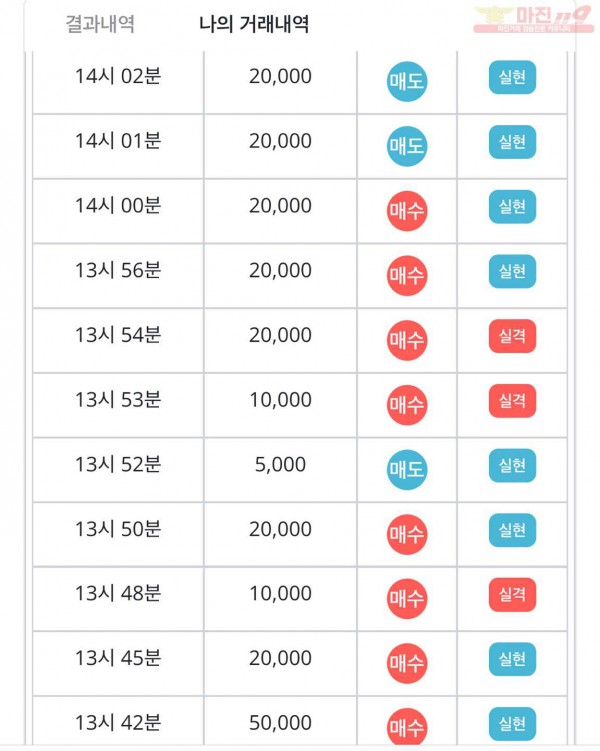Click the red 실격 label for 13시 54분
The width and height of the screenshot is (600, 751).
pos(512,336)
